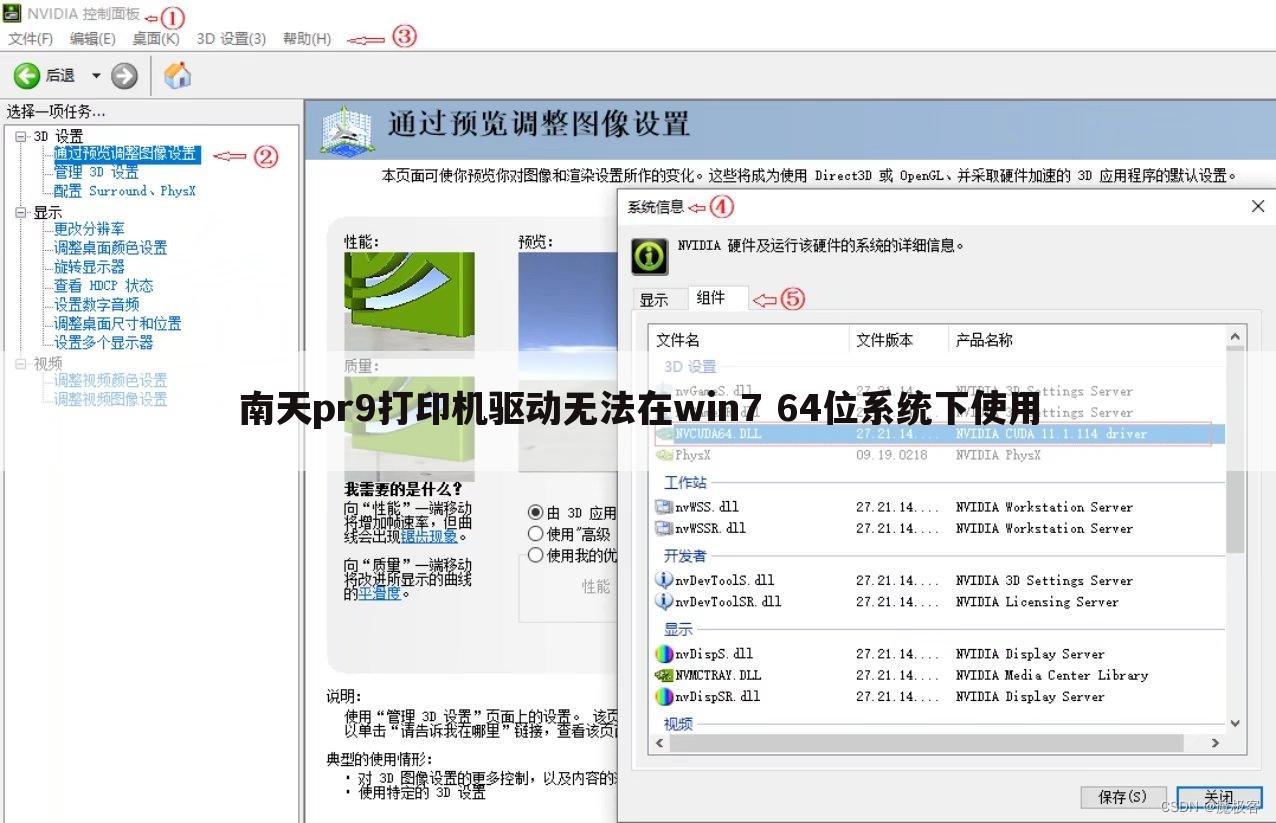Collapse the 视频 tree node

coord(21,364)
